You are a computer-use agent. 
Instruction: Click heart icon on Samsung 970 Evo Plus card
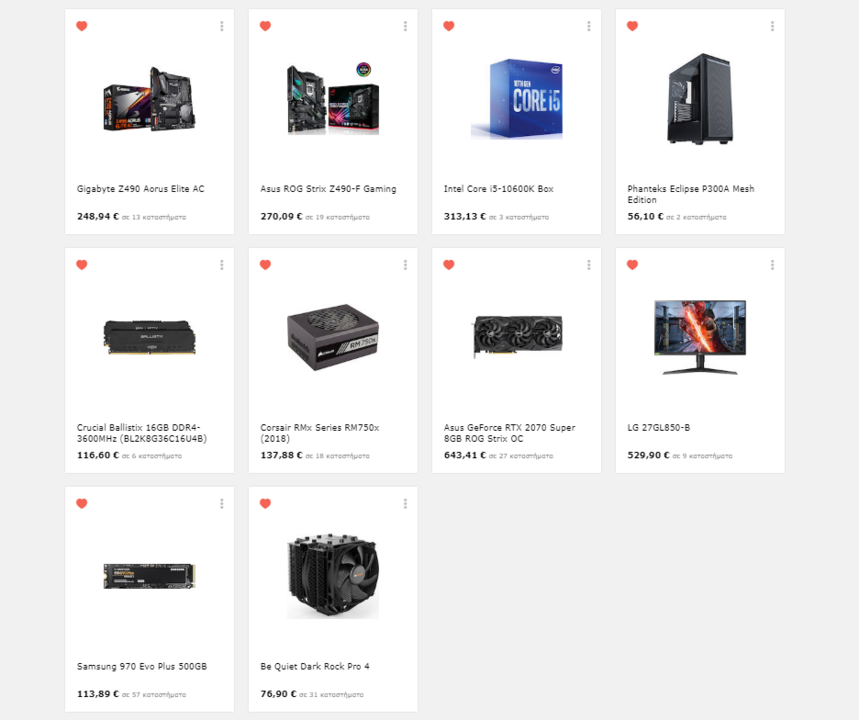point(82,504)
